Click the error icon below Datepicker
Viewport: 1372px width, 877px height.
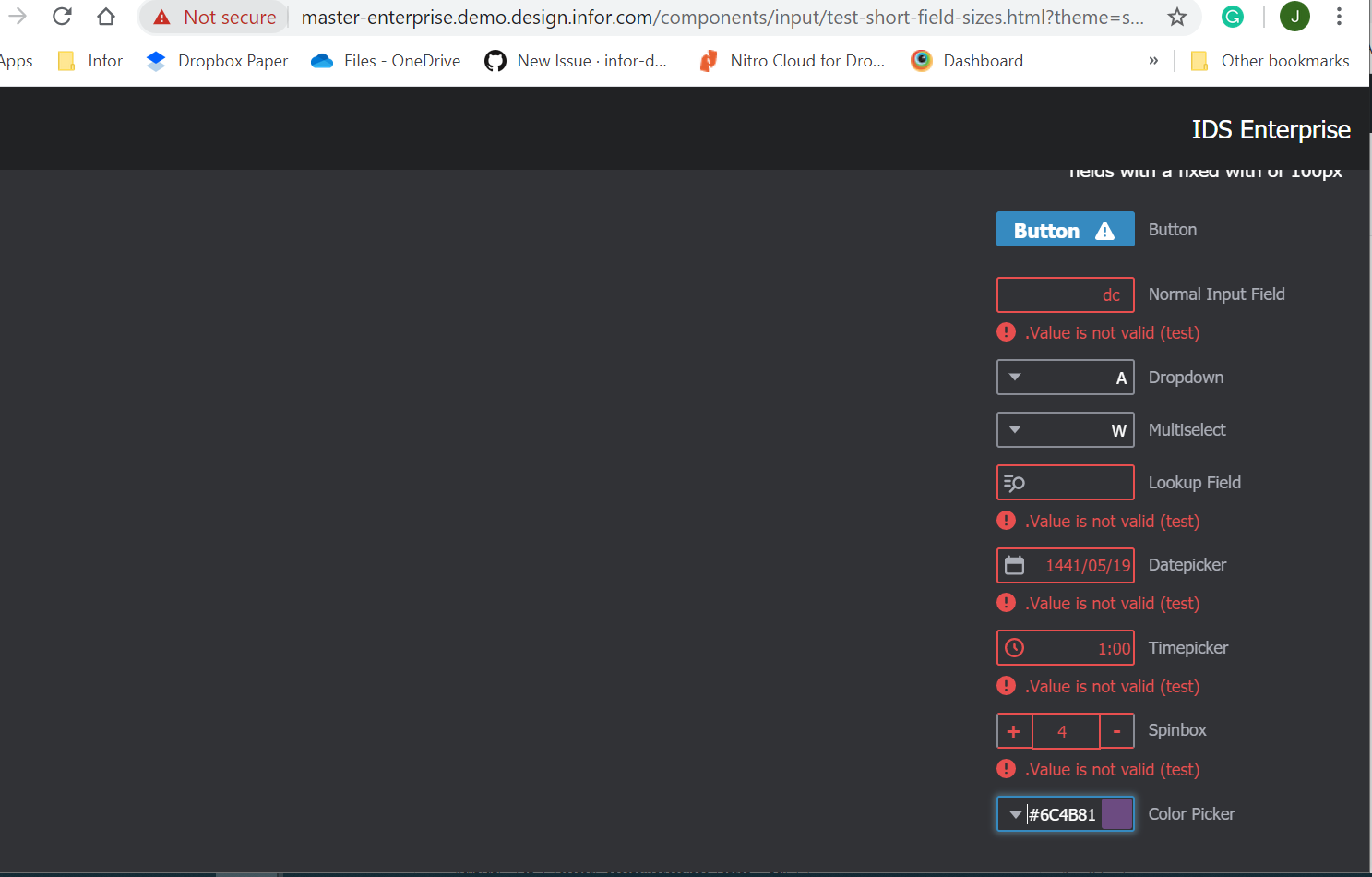[1007, 603]
